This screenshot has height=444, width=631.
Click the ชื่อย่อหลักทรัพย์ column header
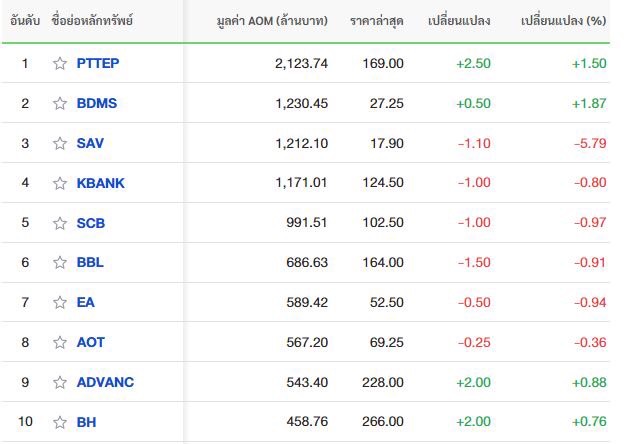click(92, 20)
